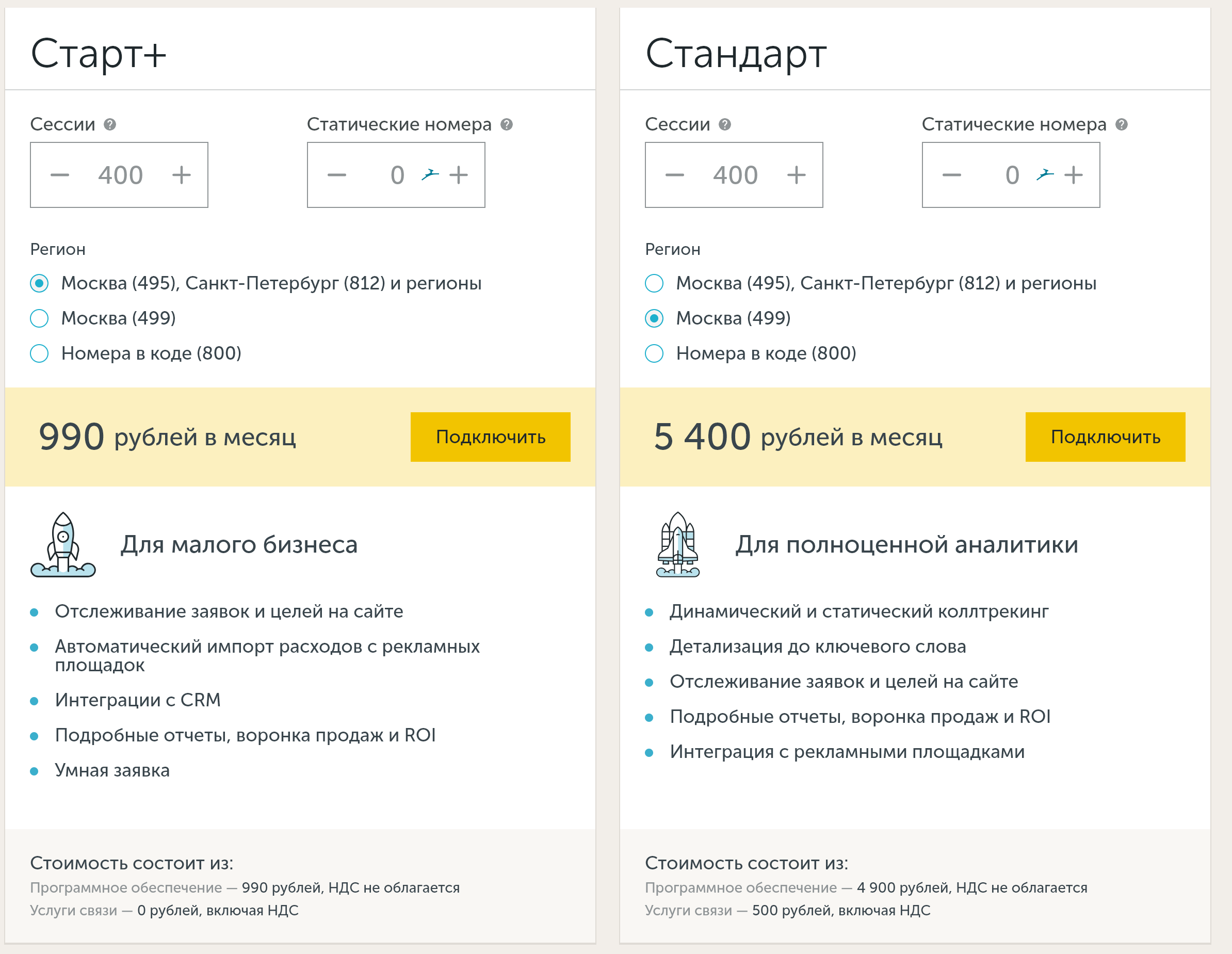Increase sessions with plus in Старт+

click(181, 175)
